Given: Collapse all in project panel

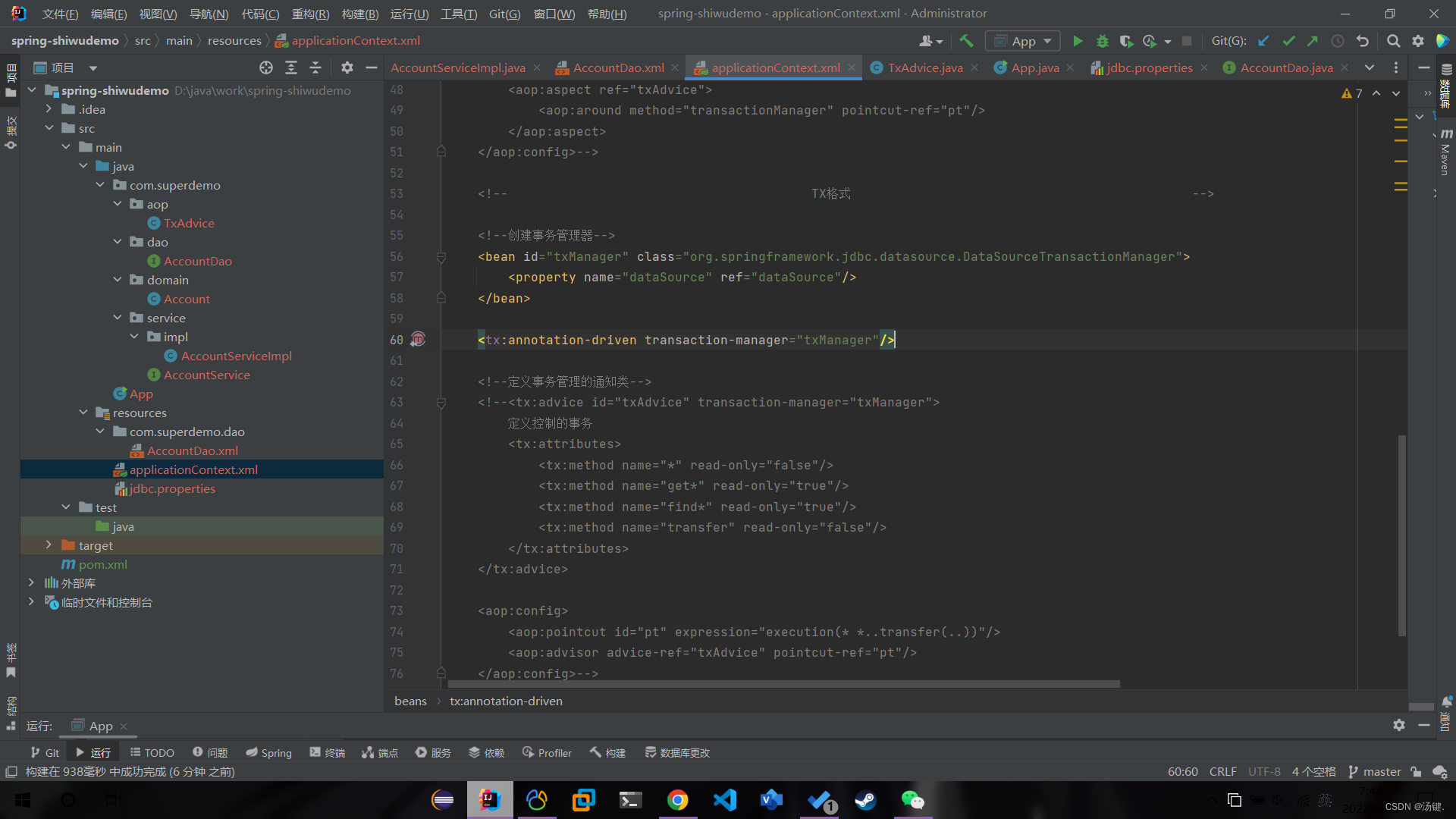Looking at the screenshot, I should pos(315,68).
